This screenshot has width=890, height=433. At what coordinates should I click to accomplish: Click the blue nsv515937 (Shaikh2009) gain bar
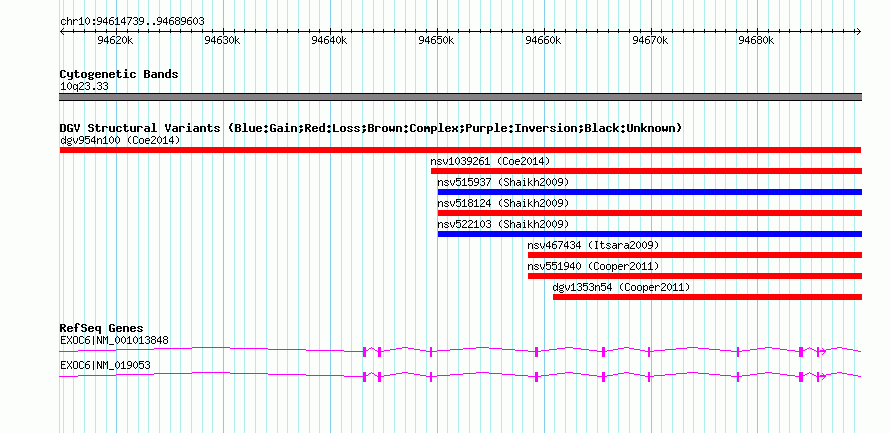(x=649, y=192)
